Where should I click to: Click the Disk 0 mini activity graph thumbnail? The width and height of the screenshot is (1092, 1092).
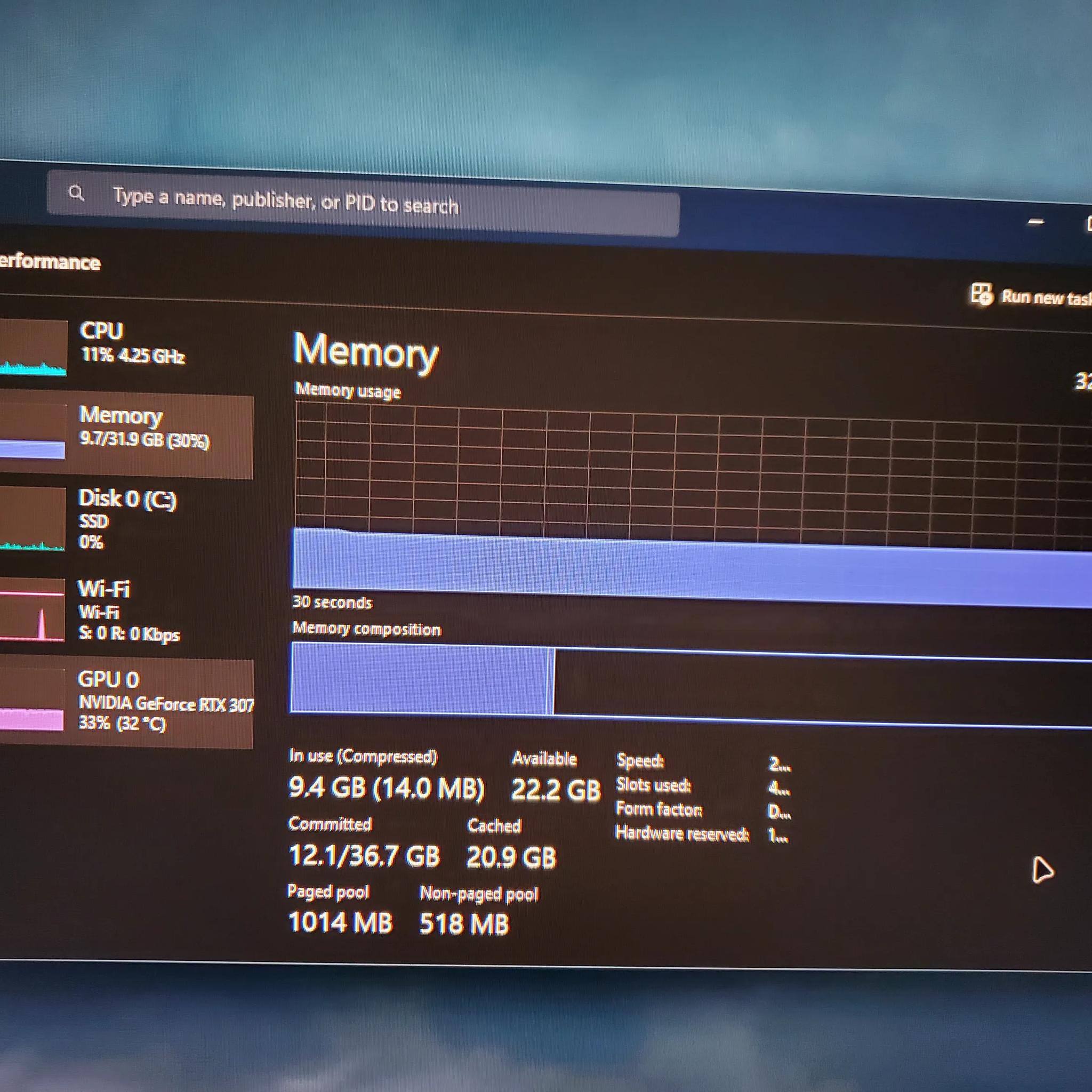coord(32,519)
